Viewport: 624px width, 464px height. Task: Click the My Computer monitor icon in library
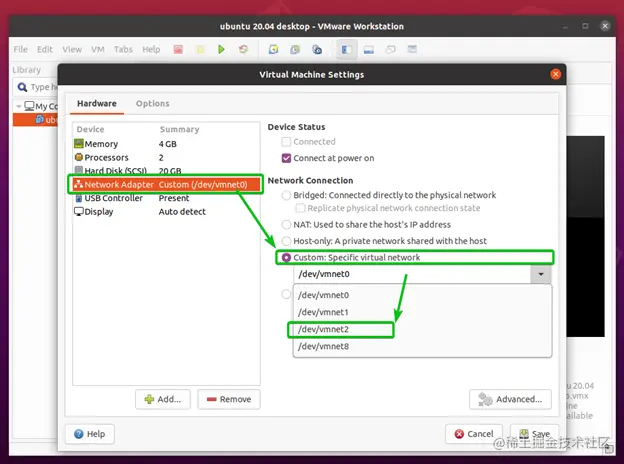coord(29,106)
